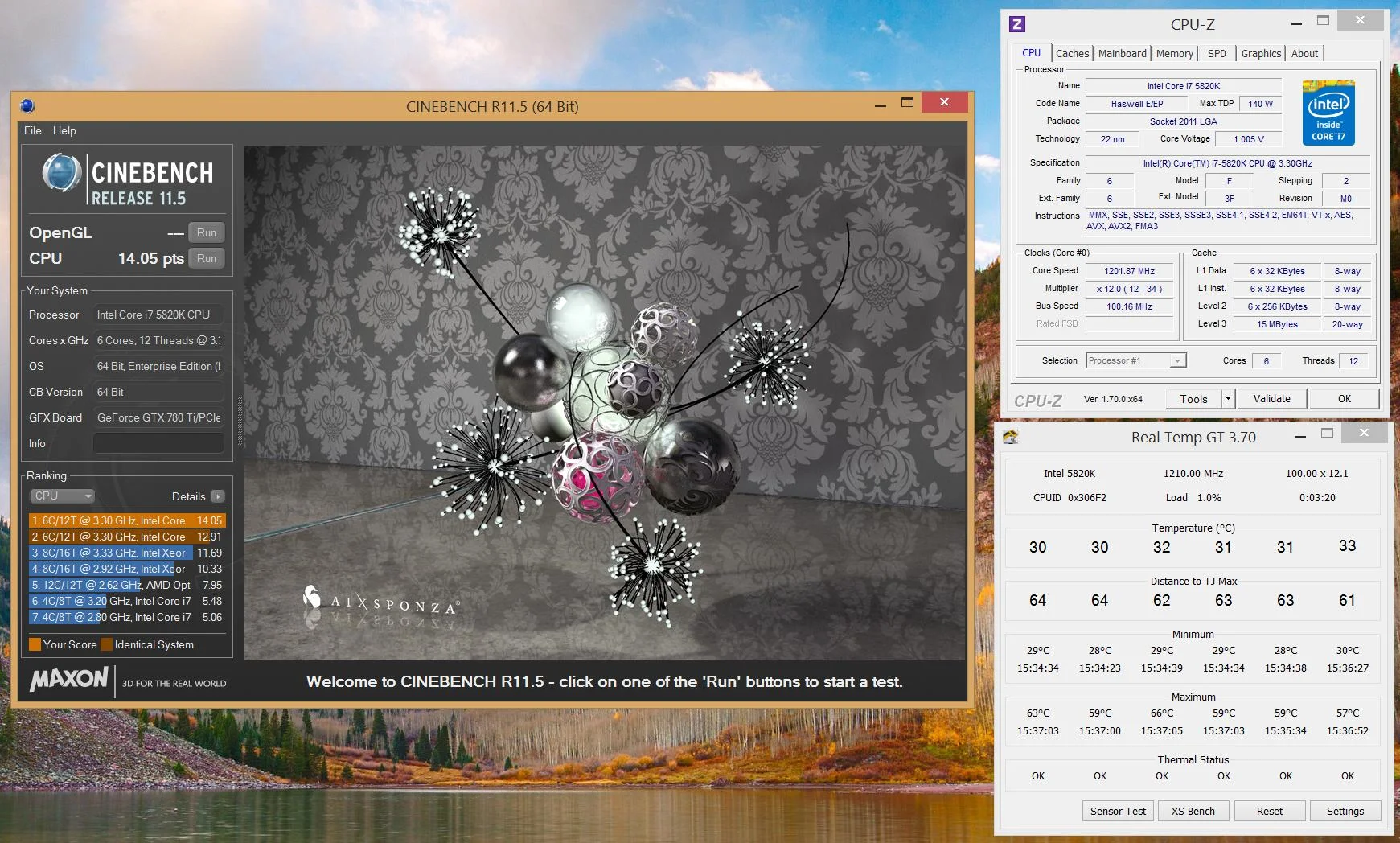
Task: Click the Details arrow icon in Ranking
Action: pyautogui.click(x=217, y=496)
